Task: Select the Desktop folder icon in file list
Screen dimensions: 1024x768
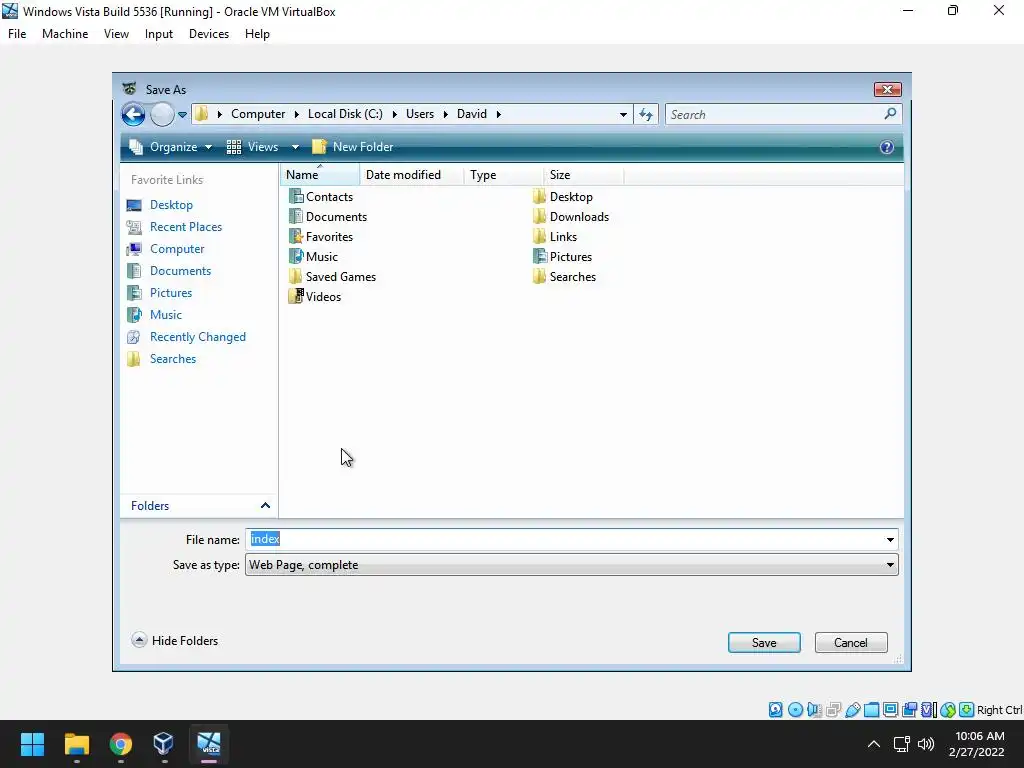Action: click(x=539, y=196)
